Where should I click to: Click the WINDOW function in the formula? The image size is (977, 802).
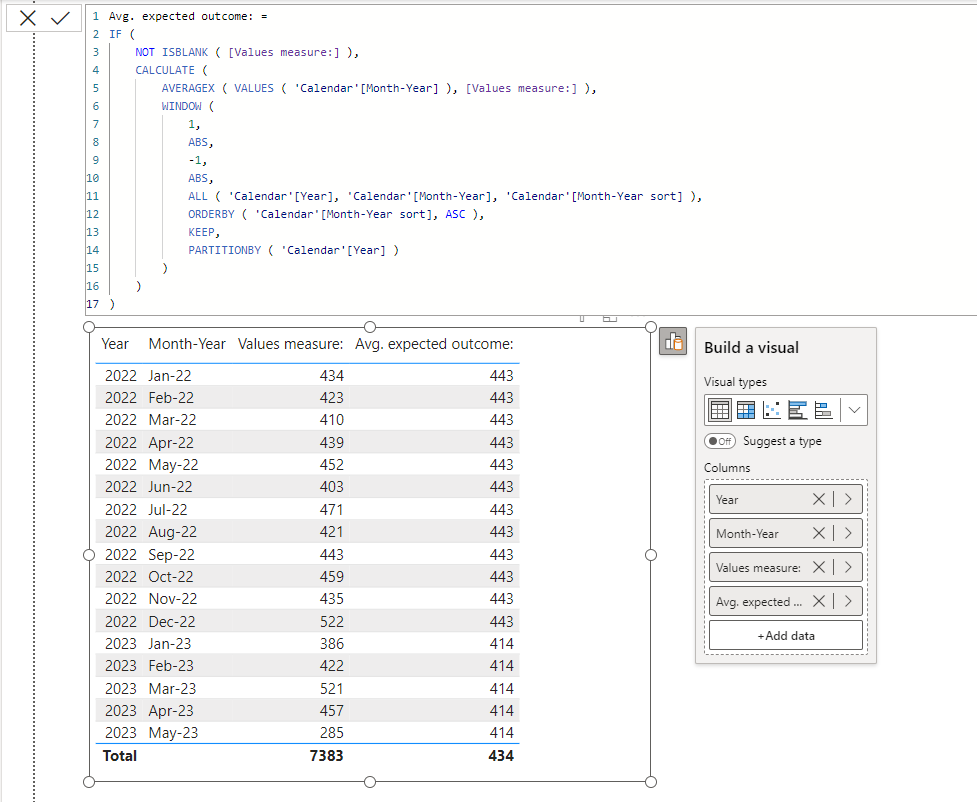[181, 106]
